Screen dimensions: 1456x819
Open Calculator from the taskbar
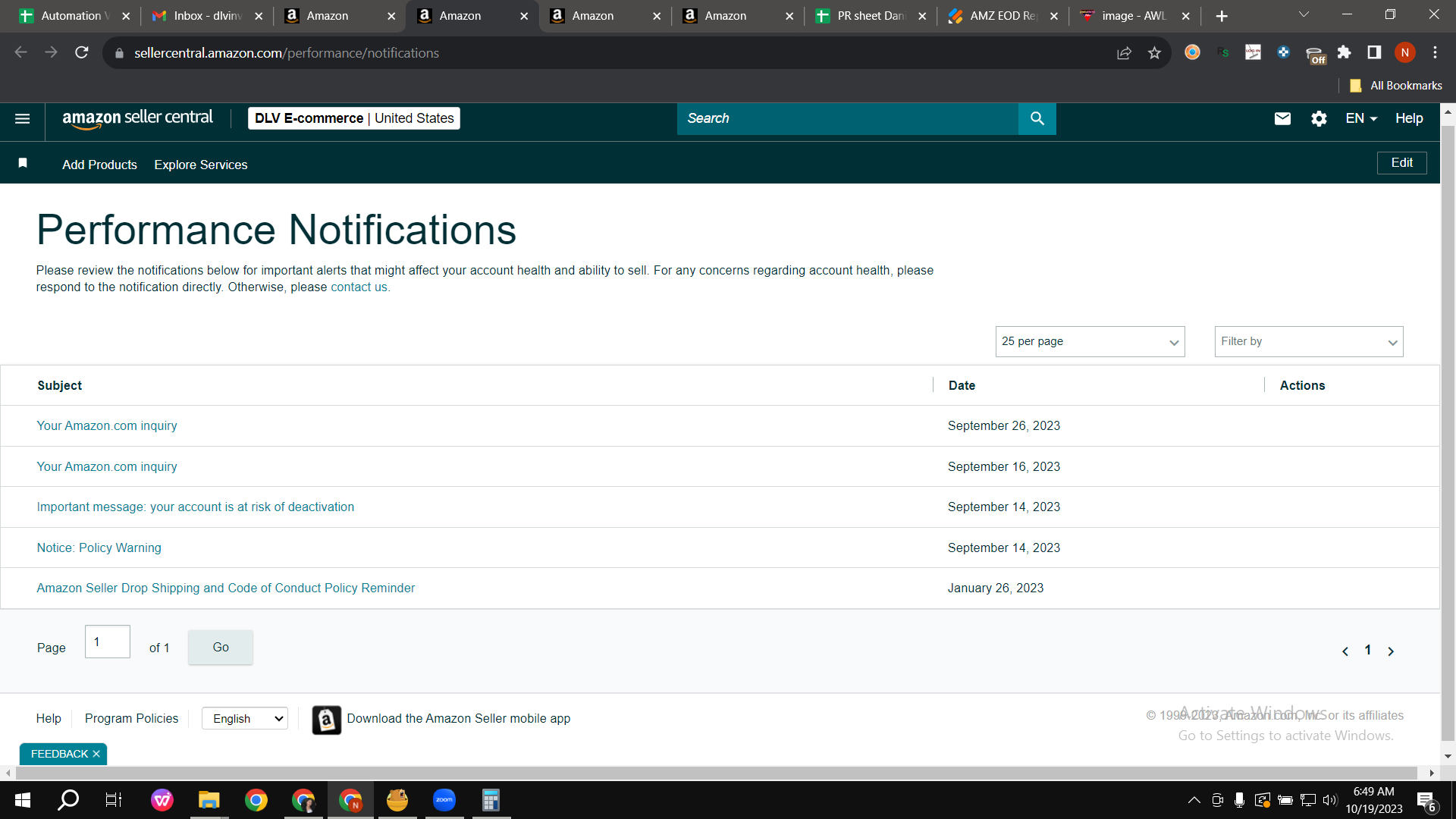pyautogui.click(x=491, y=800)
